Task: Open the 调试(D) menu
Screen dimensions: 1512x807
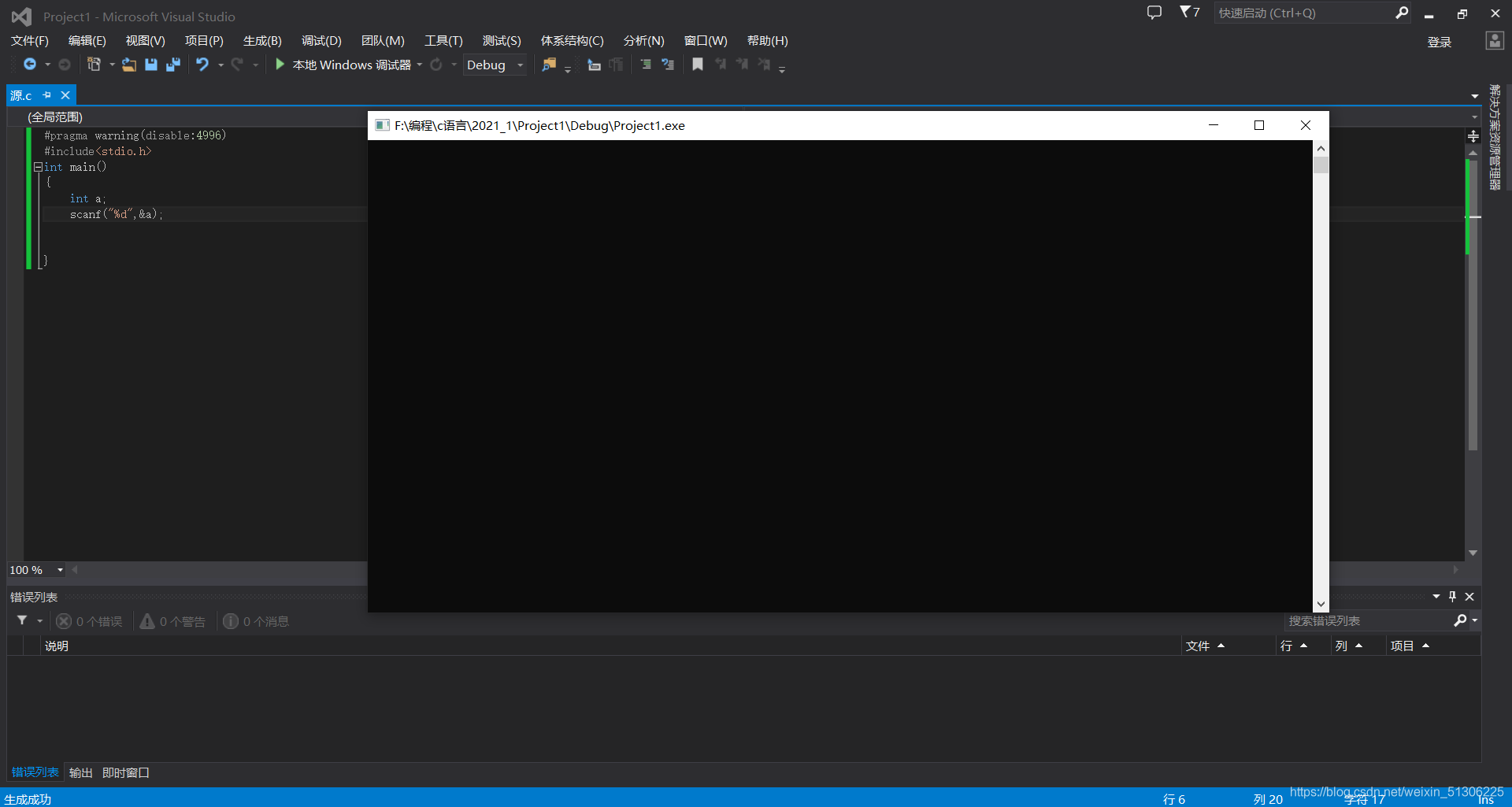Action: point(321,41)
